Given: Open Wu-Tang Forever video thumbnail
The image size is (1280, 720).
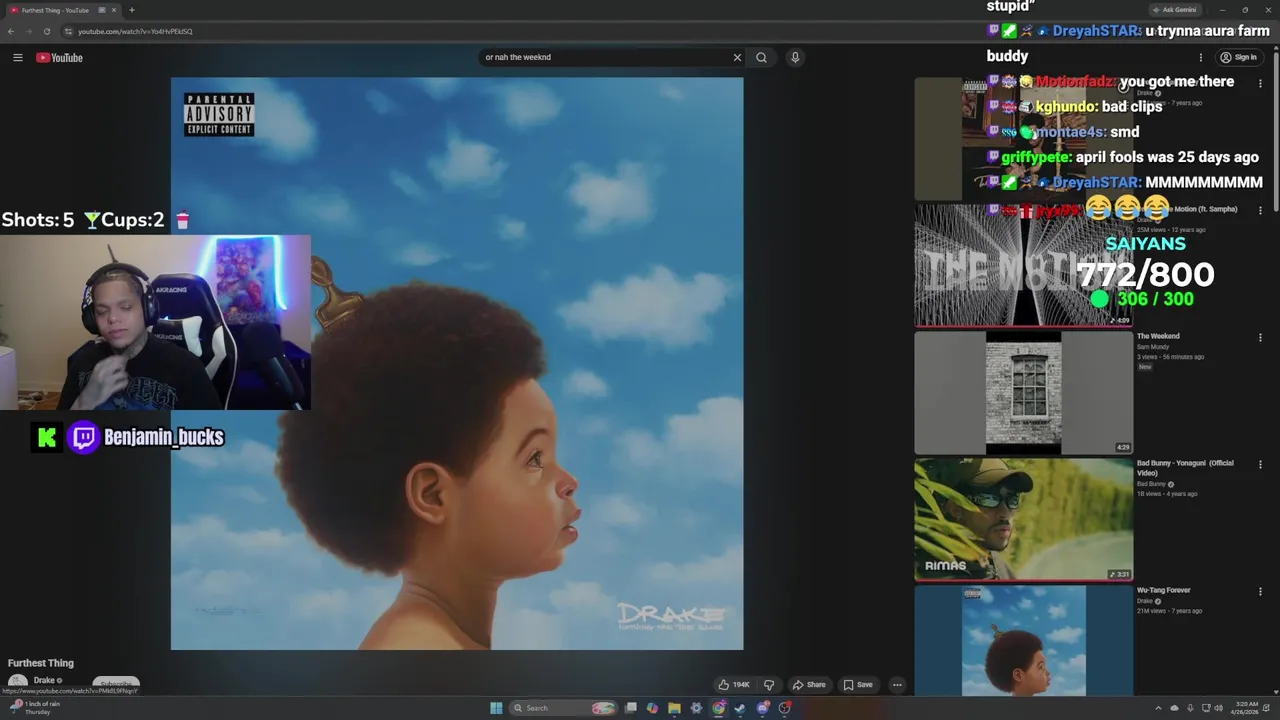Looking at the screenshot, I should click(x=1023, y=640).
